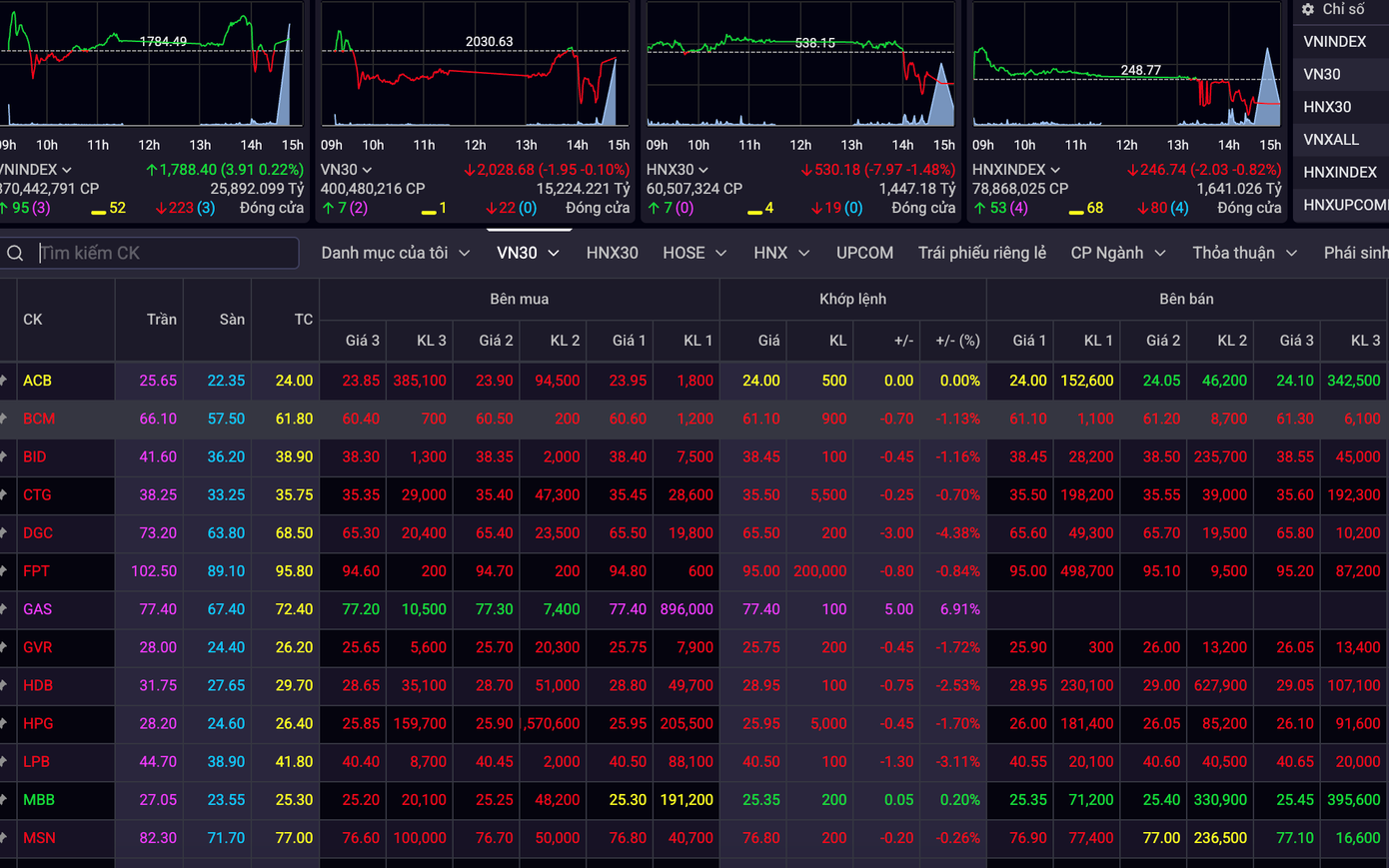Open the Thỏa thuận dropdown
1389x868 pixels.
coord(1243,253)
